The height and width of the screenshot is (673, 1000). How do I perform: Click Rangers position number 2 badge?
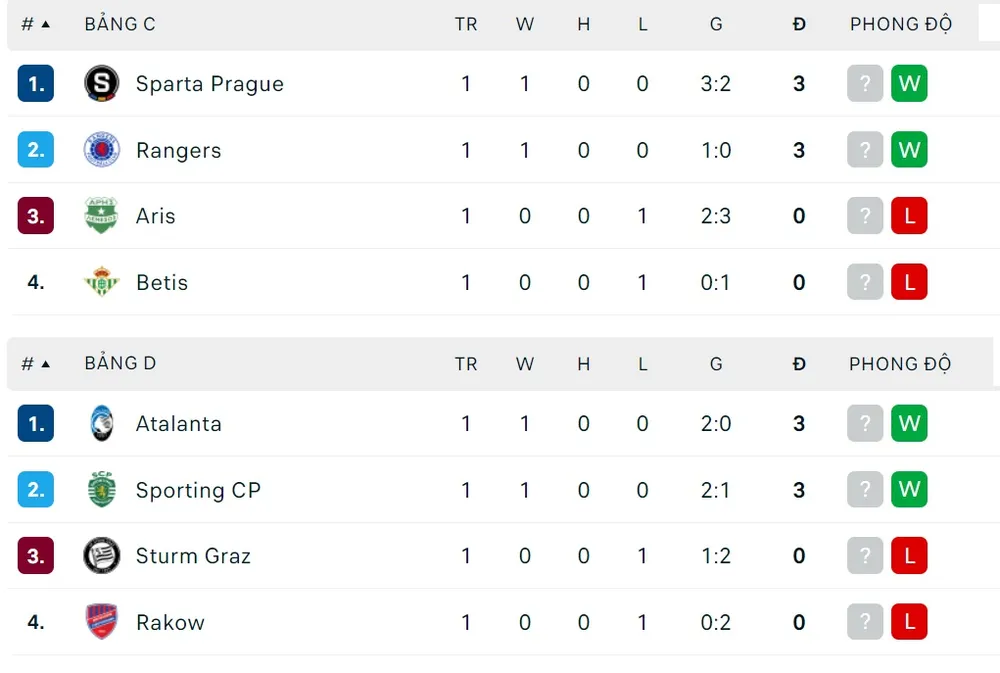[36, 150]
